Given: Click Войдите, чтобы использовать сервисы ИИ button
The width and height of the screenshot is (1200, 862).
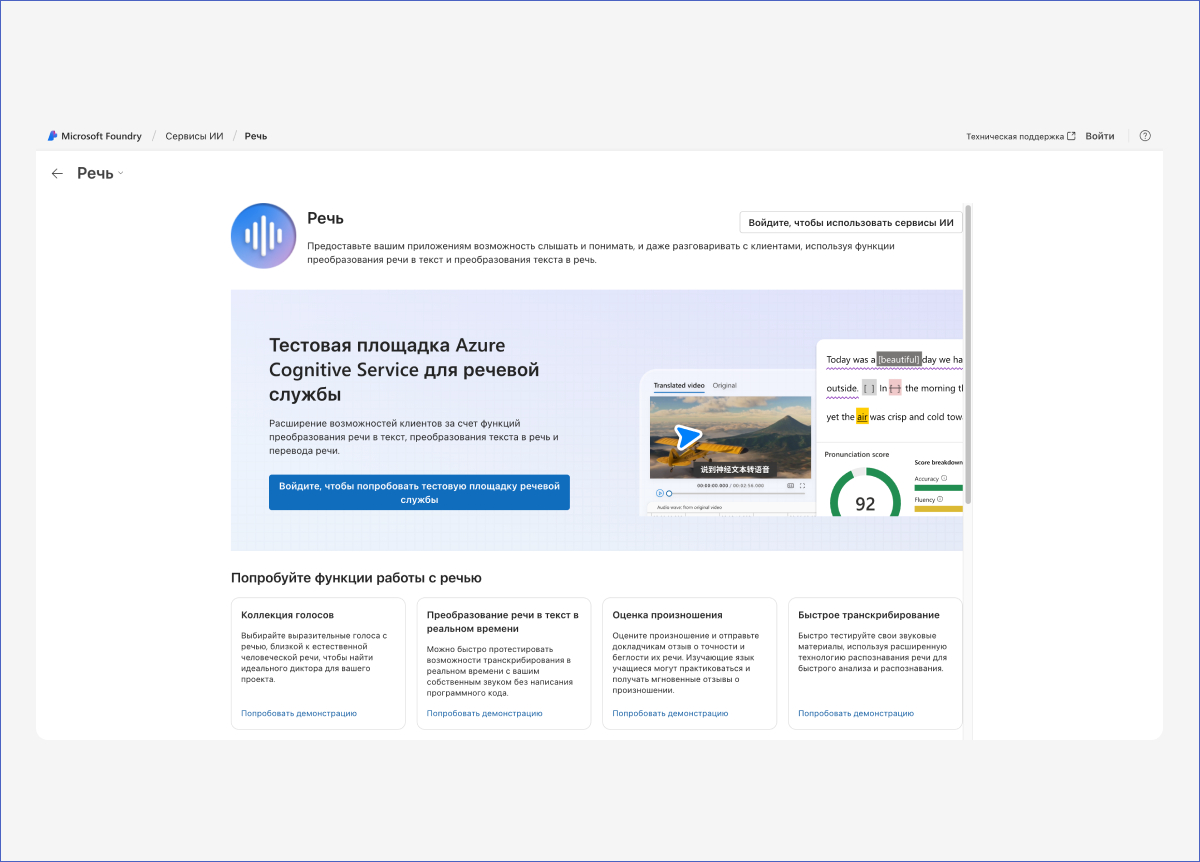Looking at the screenshot, I should [851, 222].
